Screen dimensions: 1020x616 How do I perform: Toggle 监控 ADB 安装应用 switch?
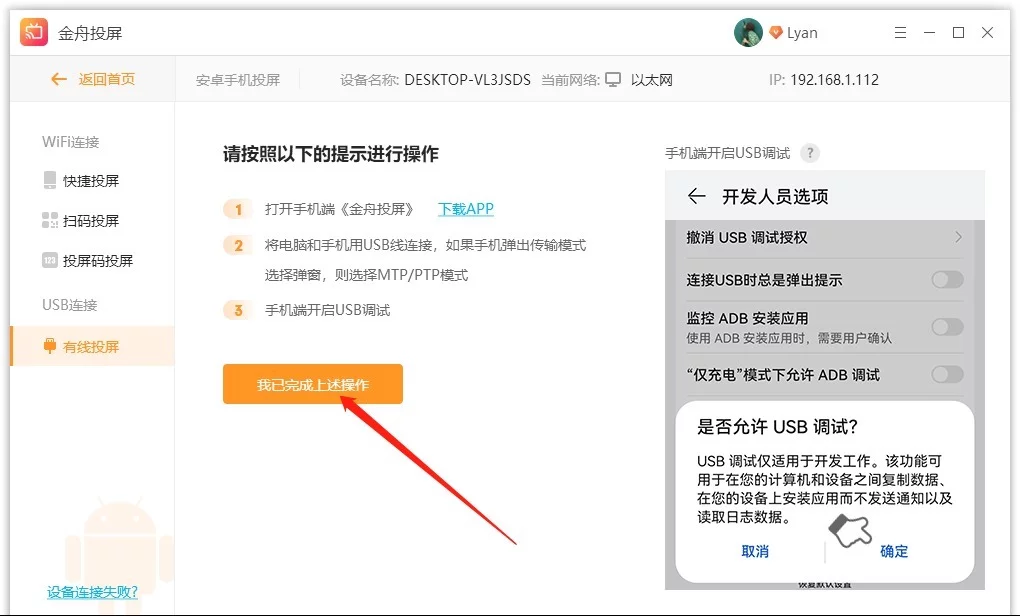point(947,327)
